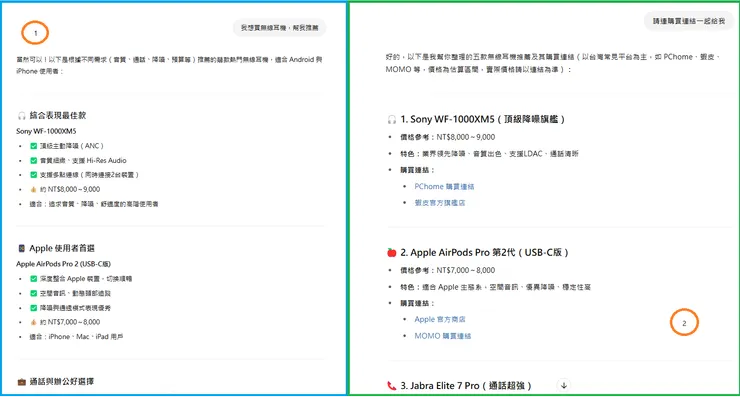The height and width of the screenshot is (408, 740).
Task: Click the red phone receiver icon beside 3. Jabra Elite
Action: [392, 386]
